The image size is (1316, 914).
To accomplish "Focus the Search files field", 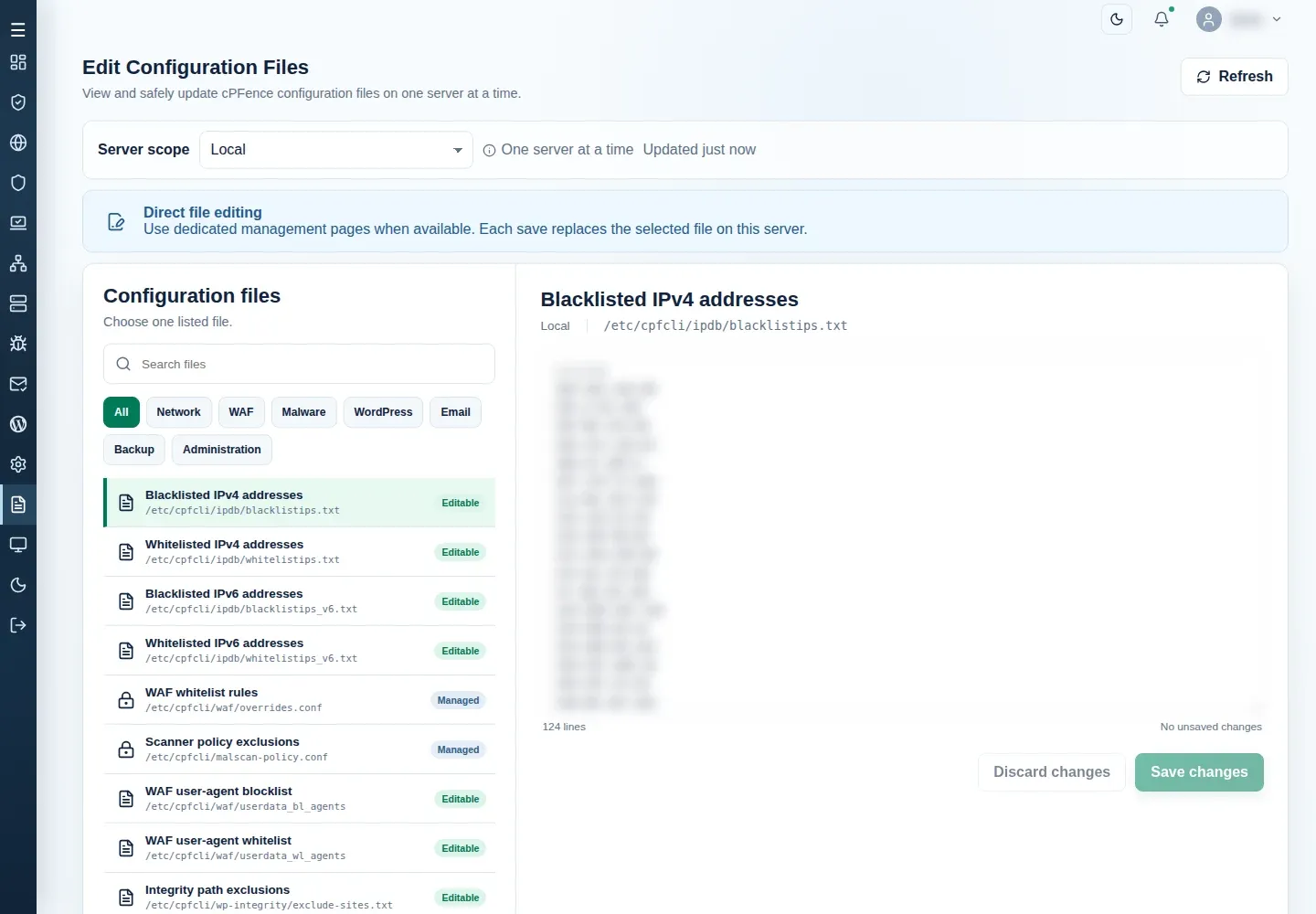I will tap(299, 364).
